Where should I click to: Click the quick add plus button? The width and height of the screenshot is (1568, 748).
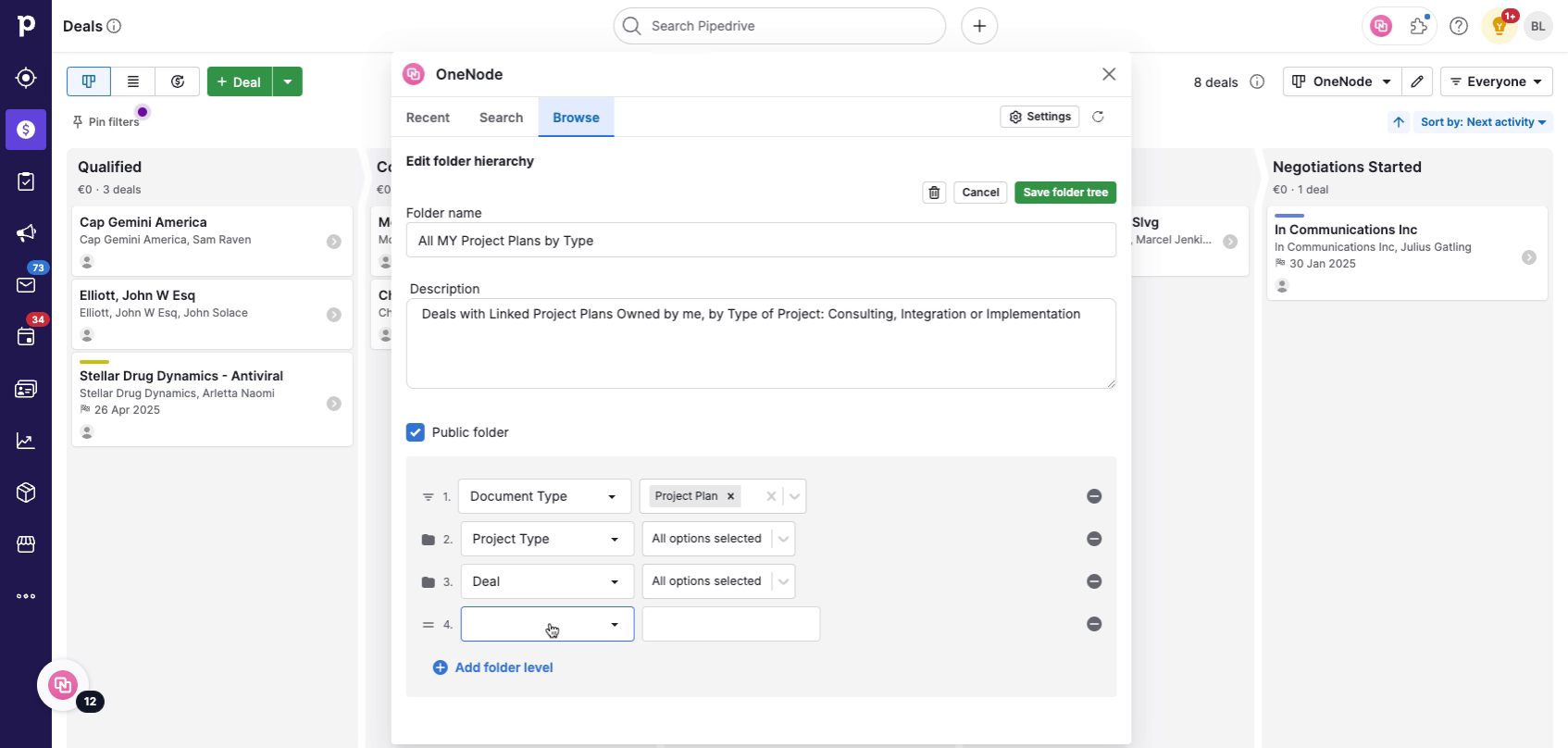pos(979,26)
